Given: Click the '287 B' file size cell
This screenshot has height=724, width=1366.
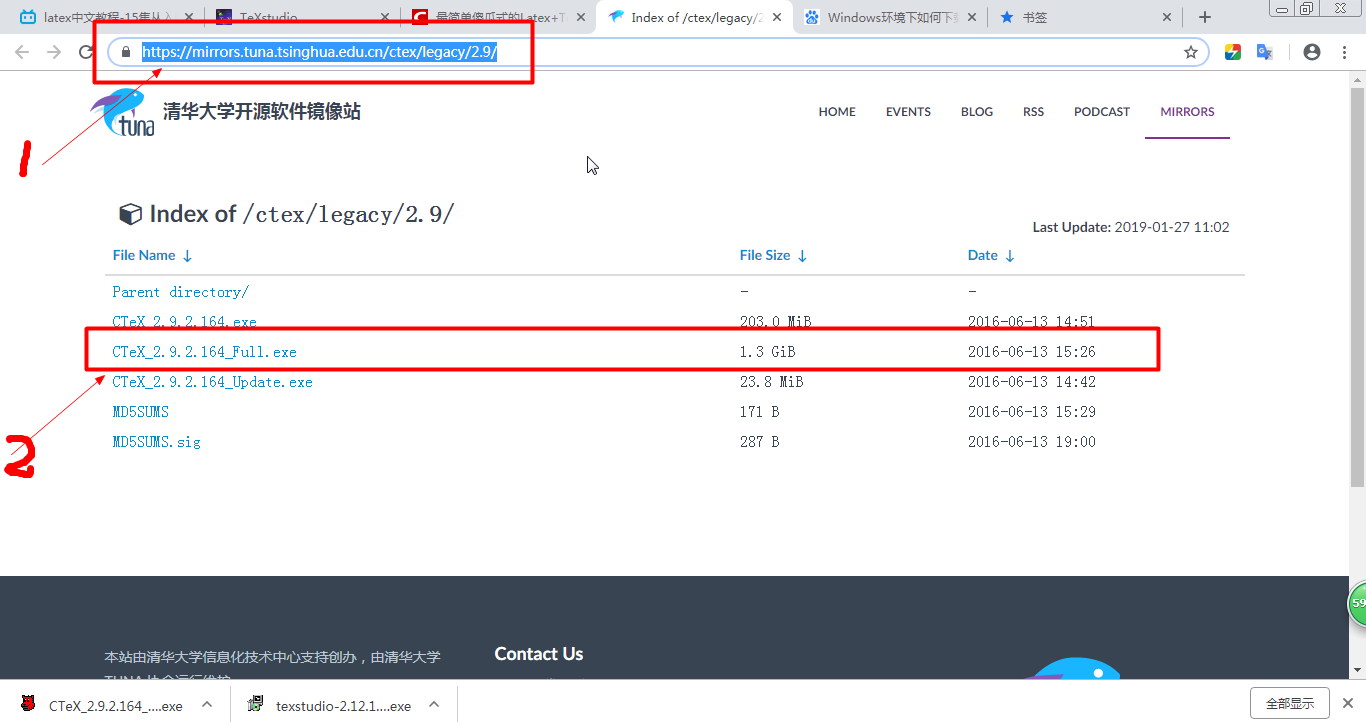Looking at the screenshot, I should click(759, 442).
